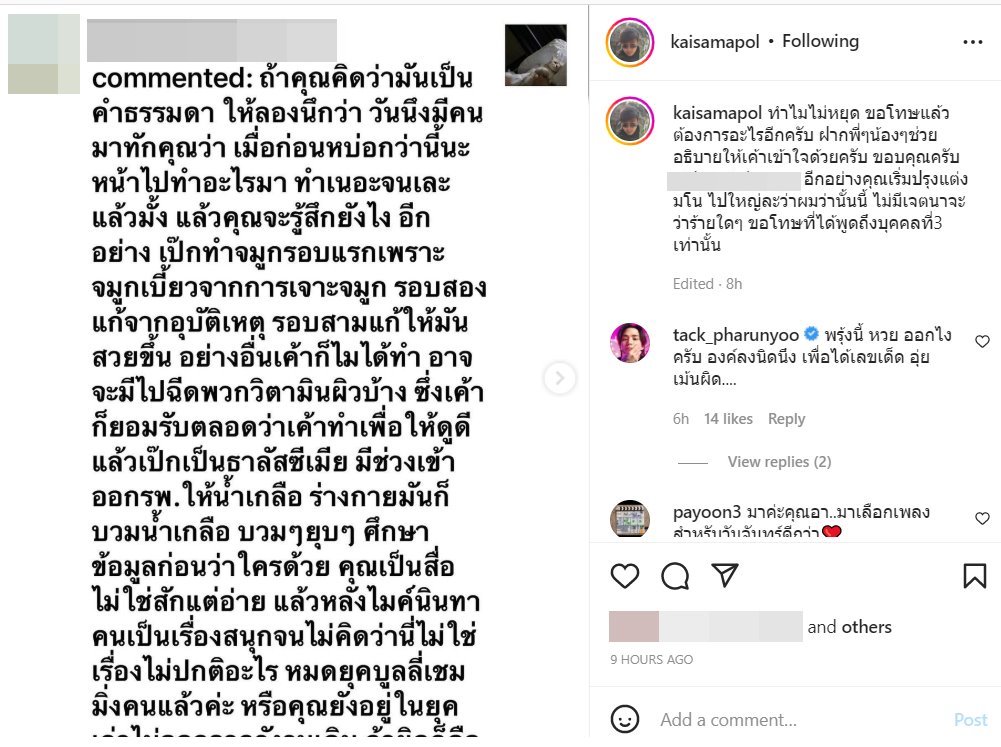1001x747 pixels.
Task: View 14 likes on comment
Action: [728, 419]
